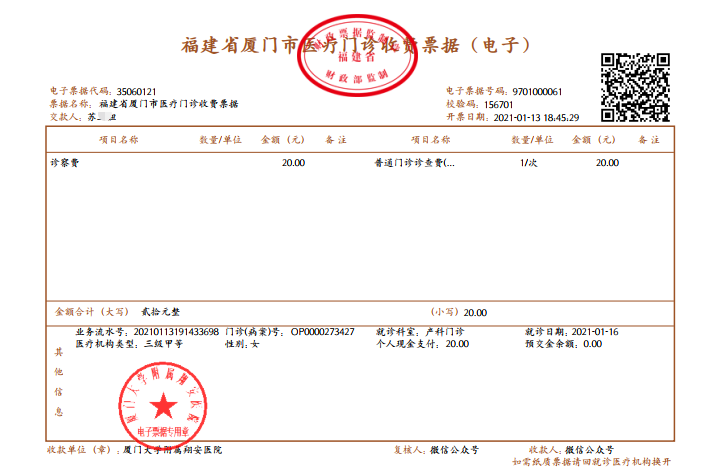
Task: Select the 校验码 value 156701
Action: click(498, 104)
